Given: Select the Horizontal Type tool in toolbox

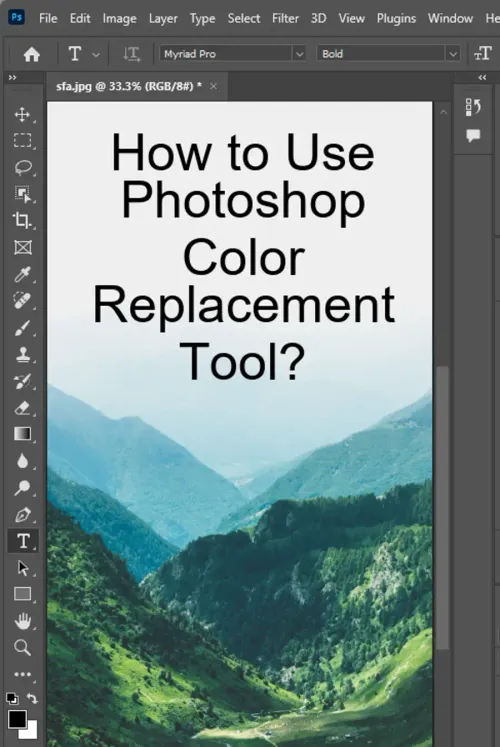Looking at the screenshot, I should 23,541.
